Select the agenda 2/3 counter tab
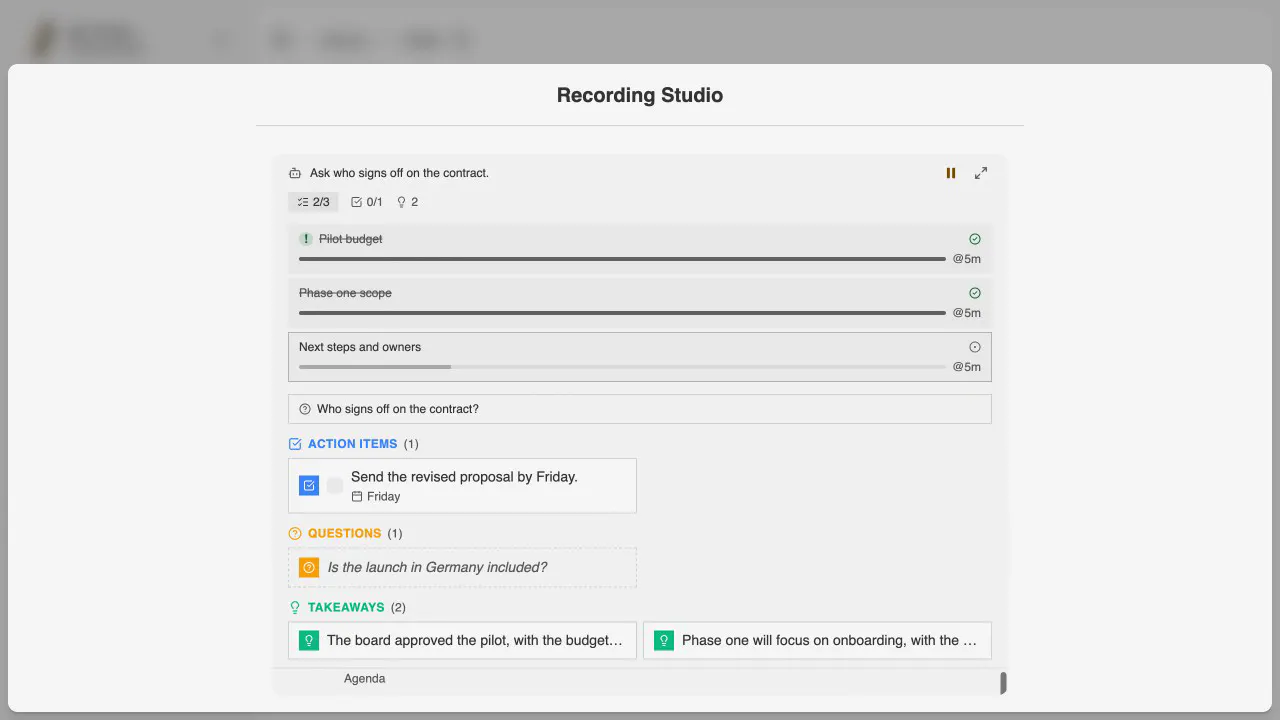The image size is (1280, 720). coord(313,202)
